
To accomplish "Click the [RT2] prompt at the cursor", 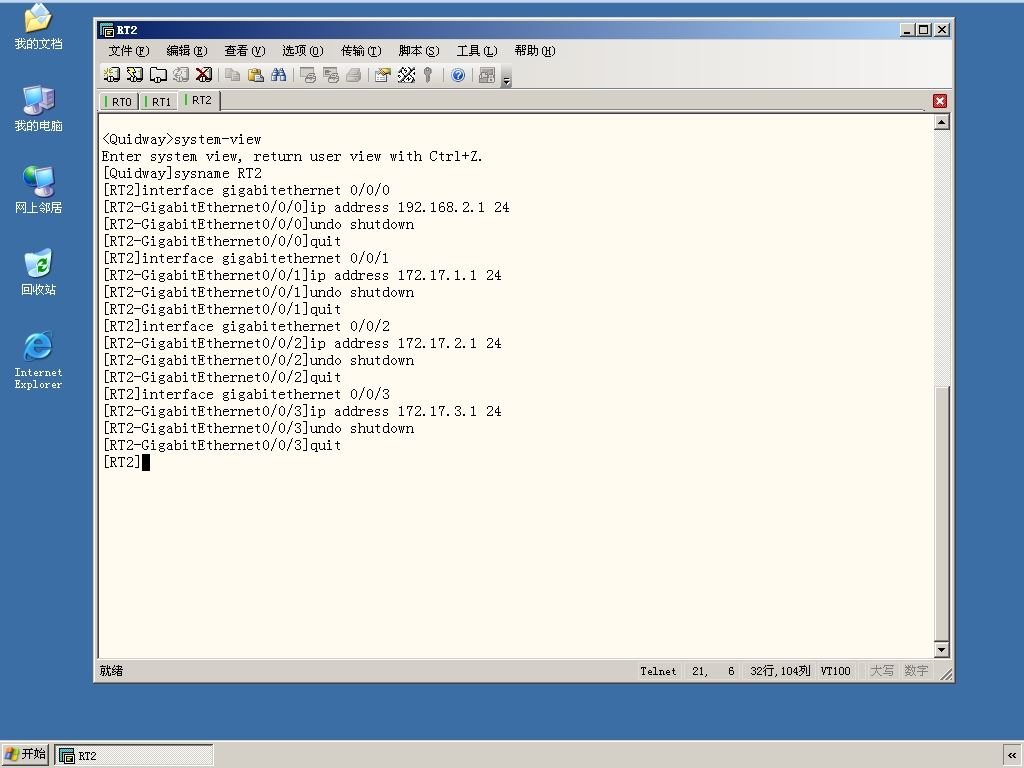I will tap(121, 462).
